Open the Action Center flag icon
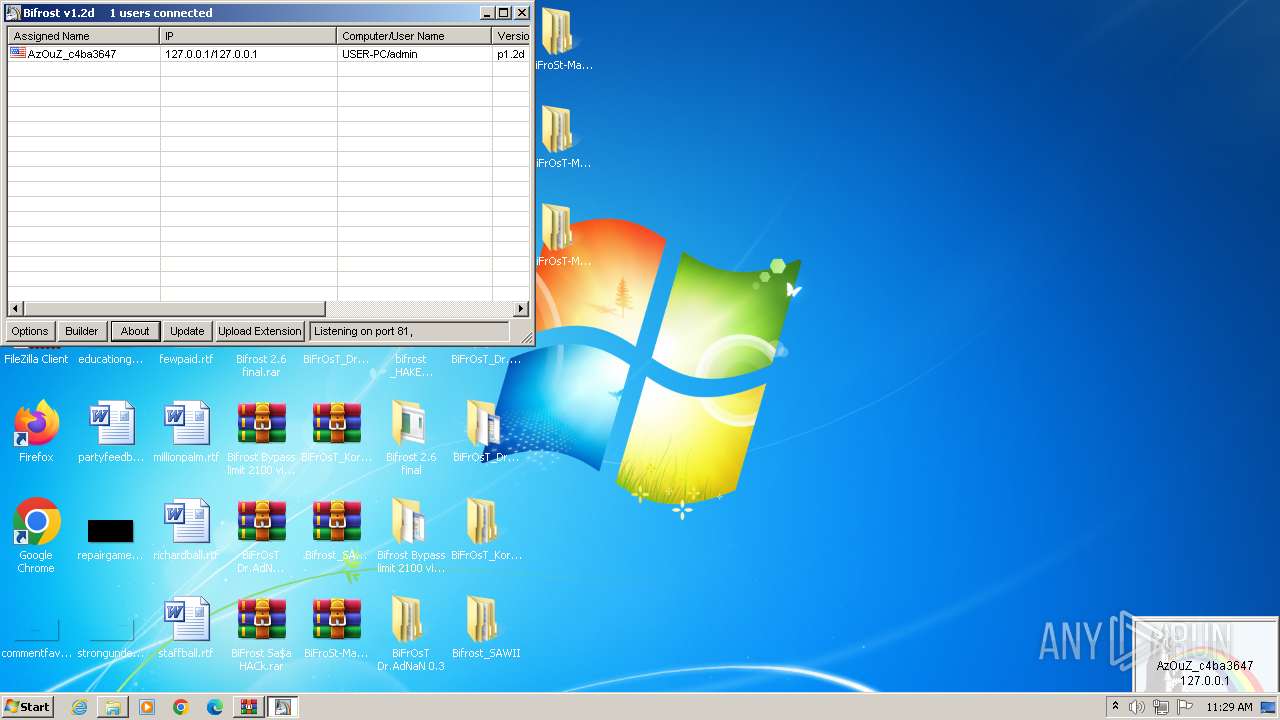The image size is (1280, 720). (1185, 707)
